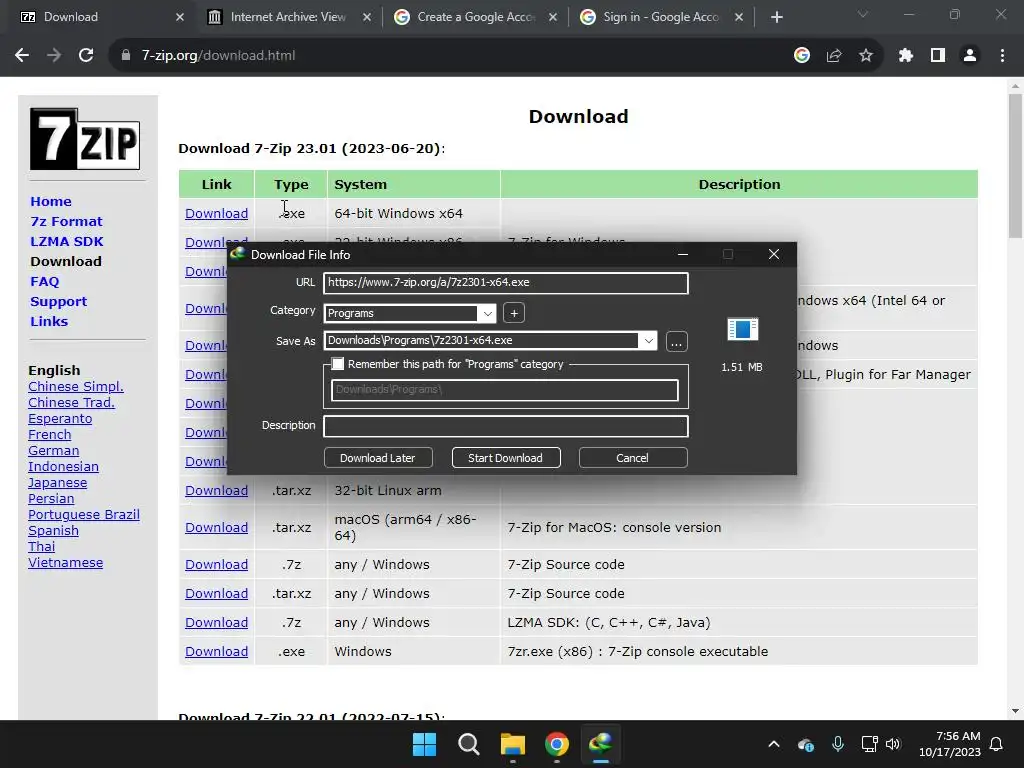Open the Windows Start menu
The height and width of the screenshot is (768, 1024).
(424, 744)
